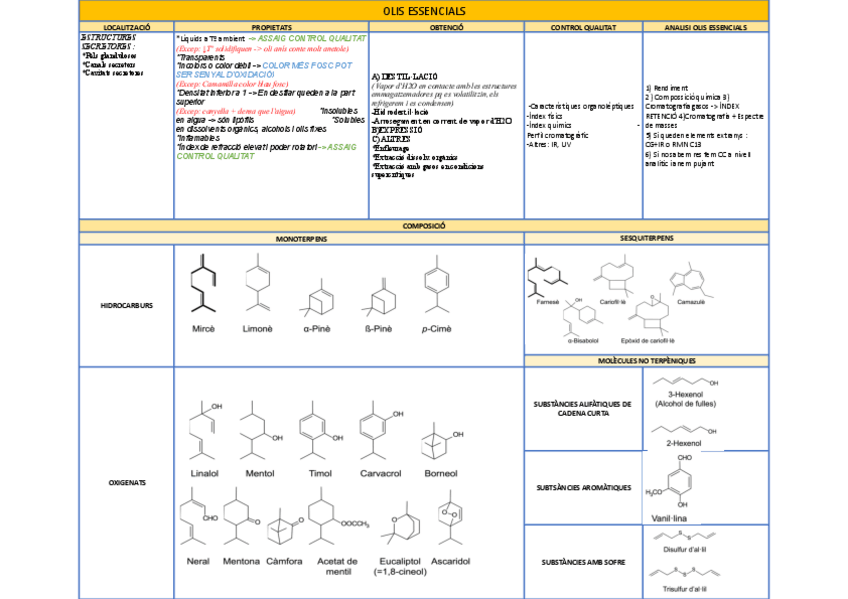
Task: Click the MOLÈCULES NO TERPÈNIQUES header
Action: pyautogui.click(x=647, y=361)
